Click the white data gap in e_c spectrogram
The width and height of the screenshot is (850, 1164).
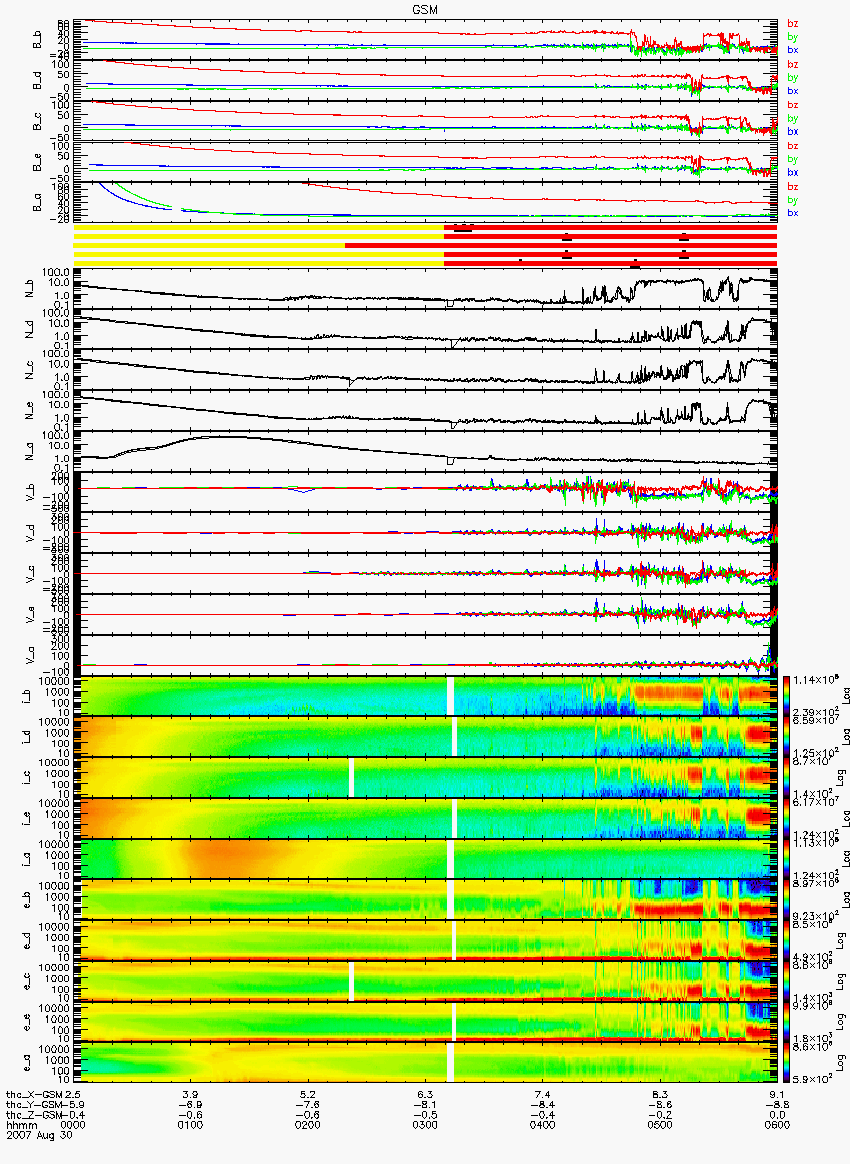point(351,981)
